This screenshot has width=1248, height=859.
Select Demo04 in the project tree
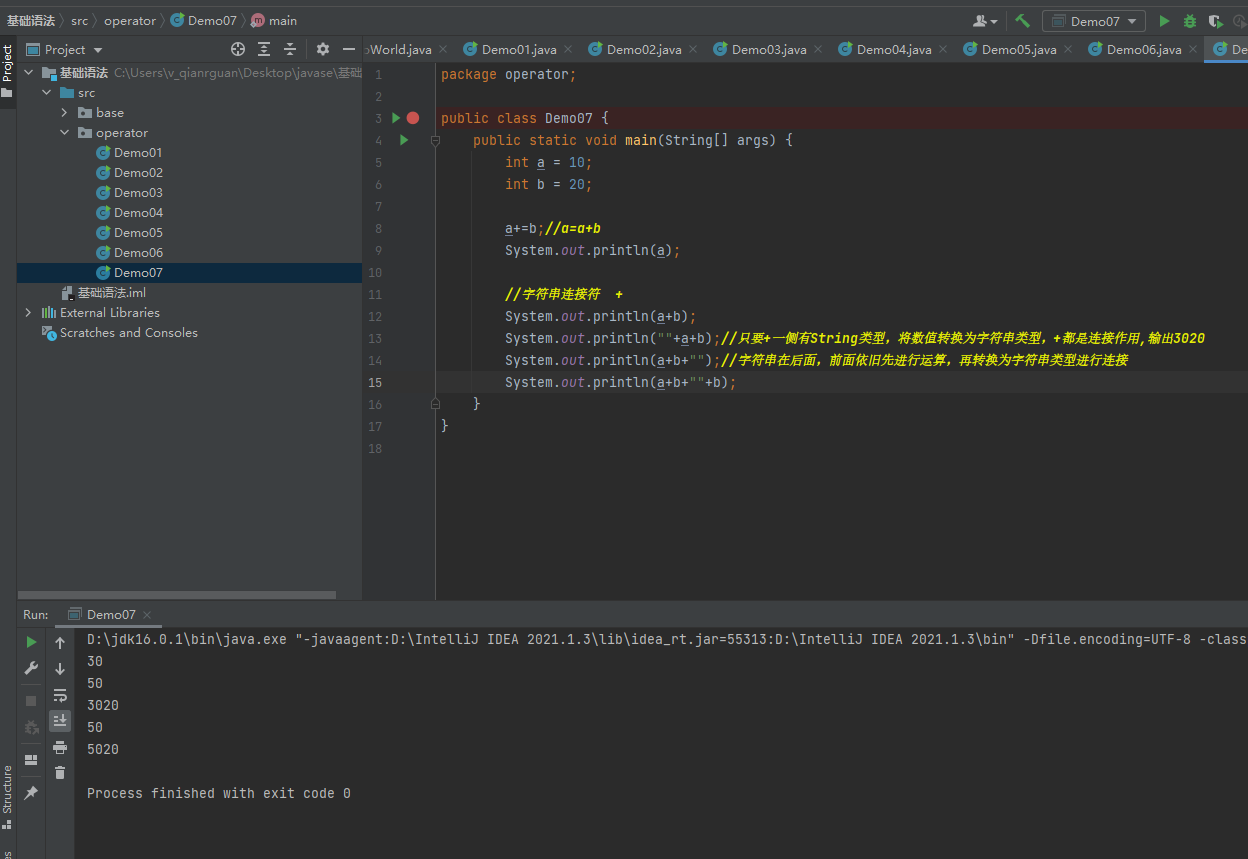pyautogui.click(x=138, y=213)
